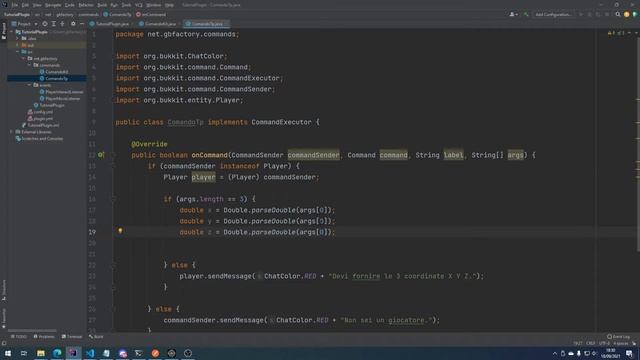Open the Navigate menu

tap(53, 5)
